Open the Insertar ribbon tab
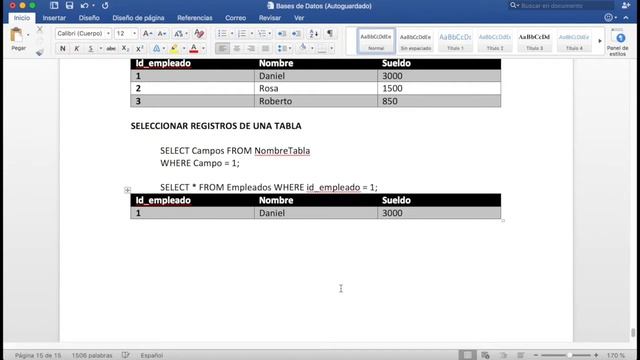640x360 pixels. pos(54,18)
